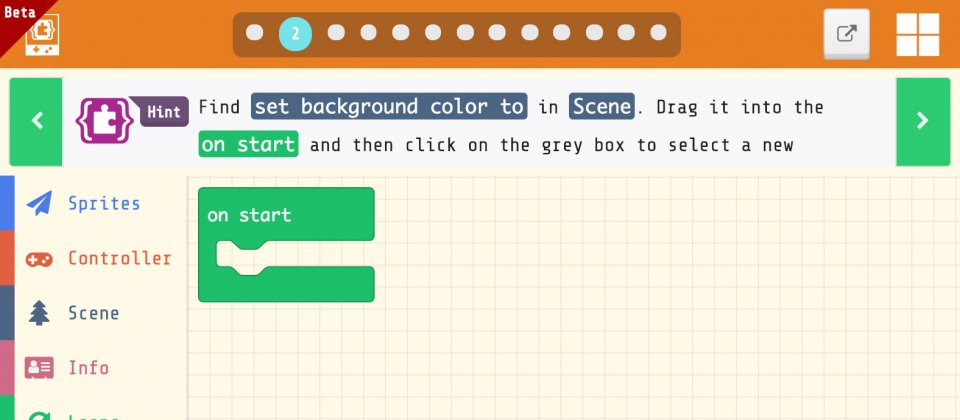Screen dimensions: 960x420
Task: Go to next hint with right chevron
Action: click(x=923, y=121)
